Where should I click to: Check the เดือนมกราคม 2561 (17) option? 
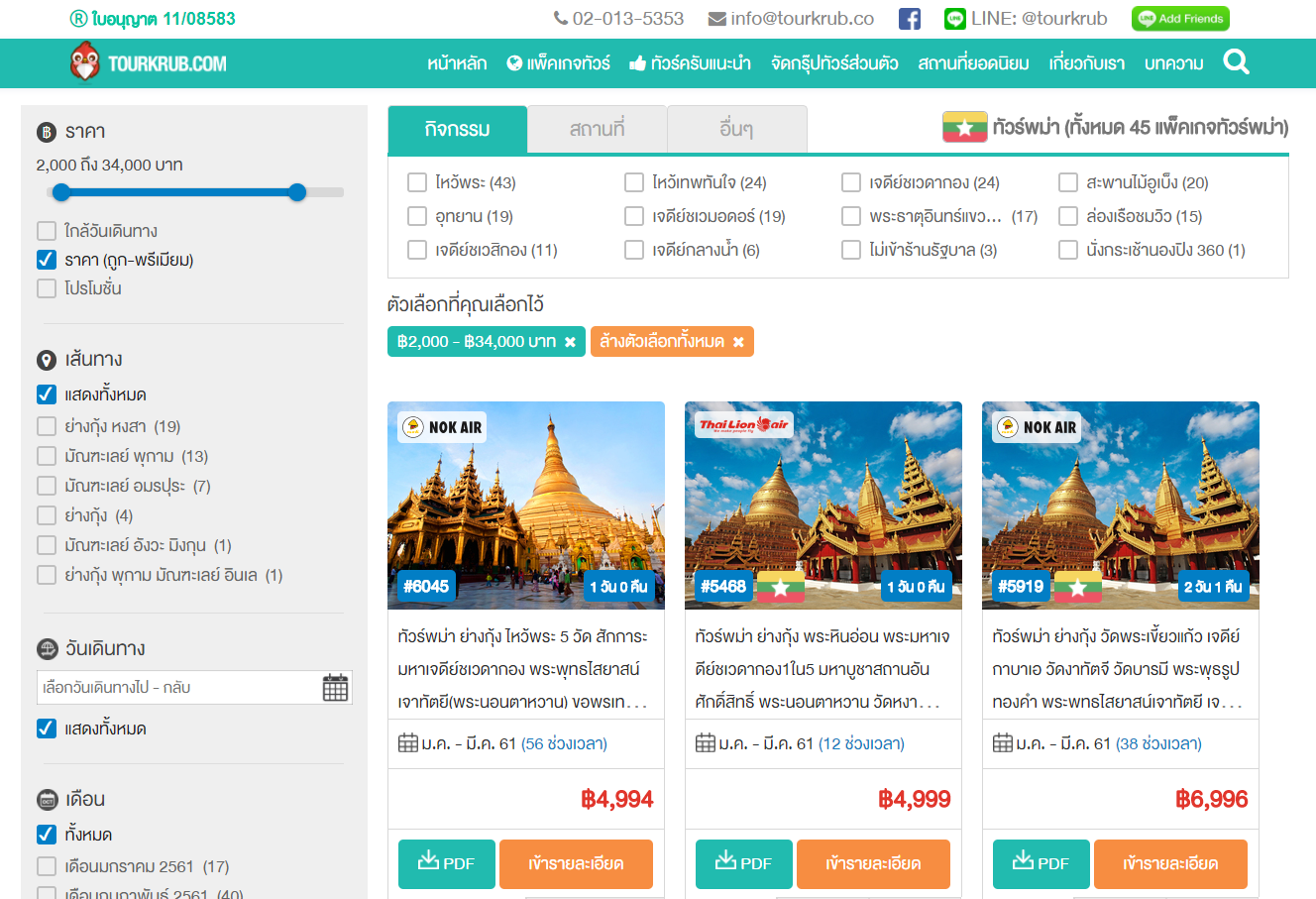click(x=47, y=866)
